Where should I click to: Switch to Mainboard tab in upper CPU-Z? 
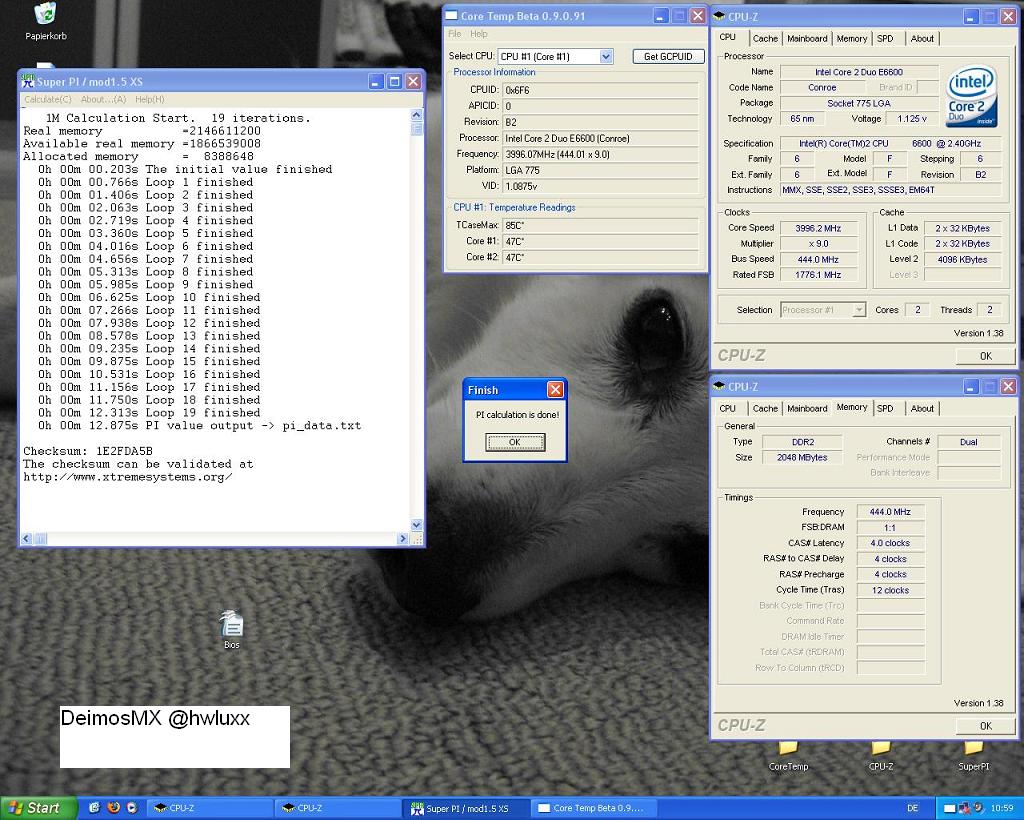[x=807, y=39]
